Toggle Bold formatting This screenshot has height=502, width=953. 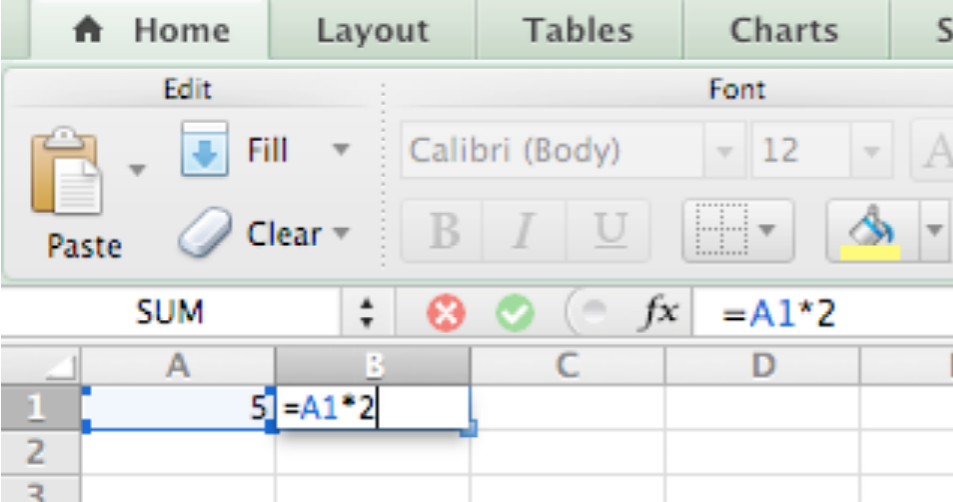444,232
